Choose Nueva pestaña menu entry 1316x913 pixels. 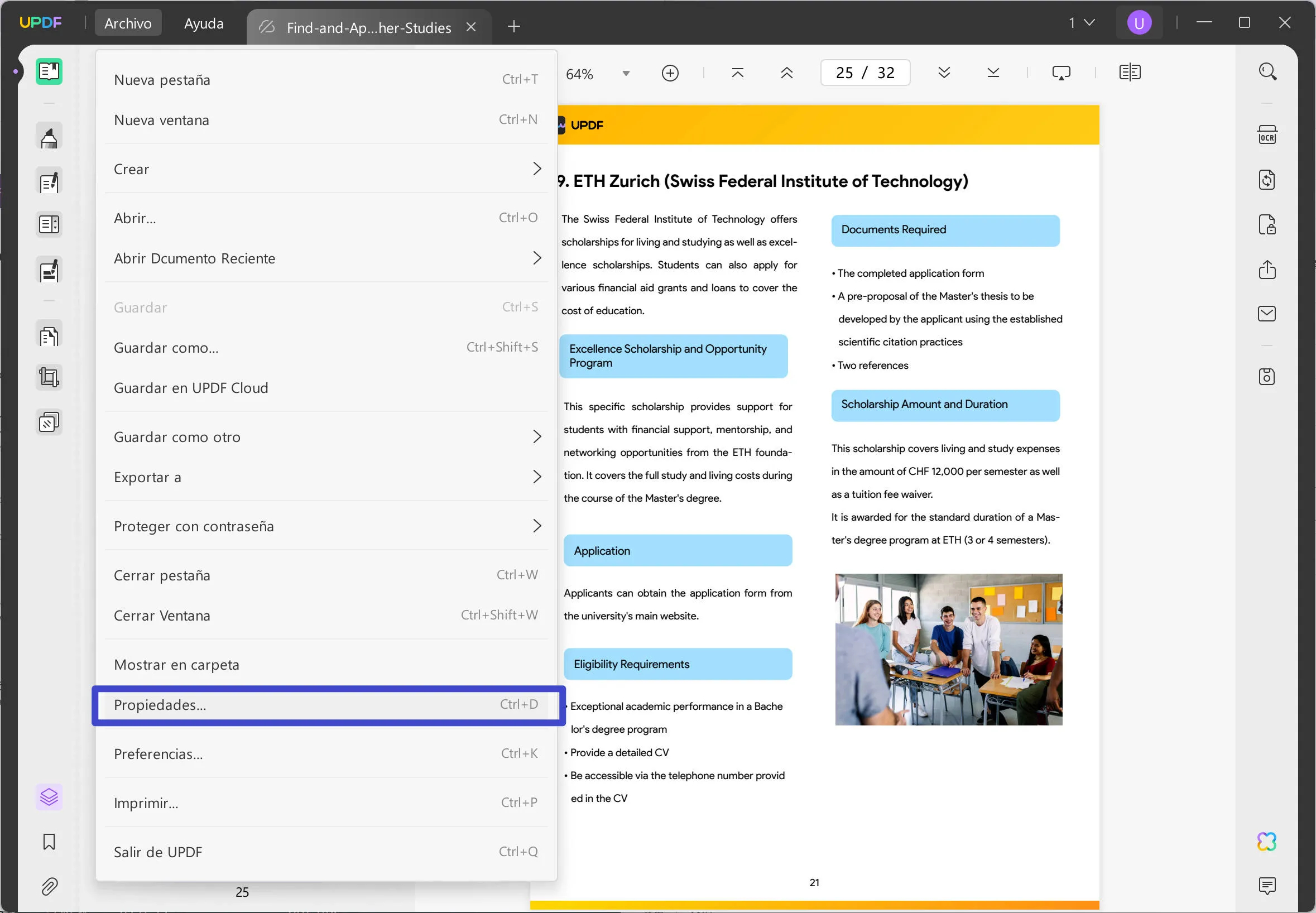tap(327, 79)
